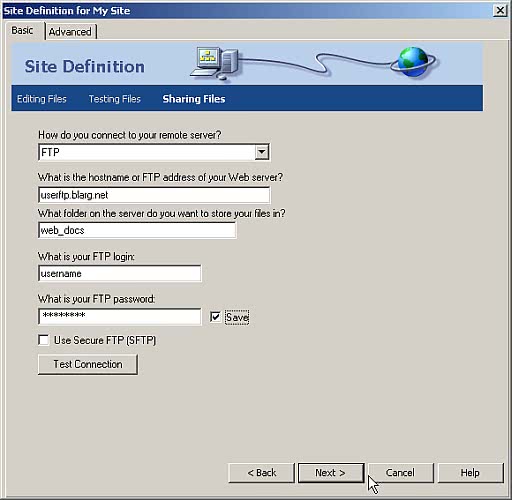
Task: Click the Test Connection button
Action: (88, 364)
